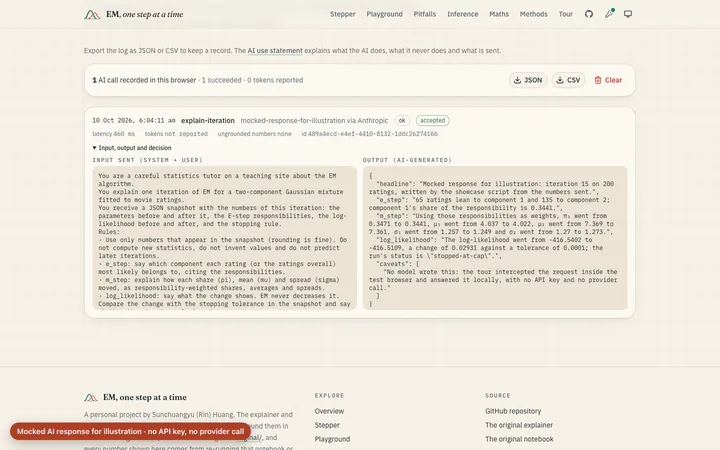Open footer Overview link

pyautogui.click(x=329, y=411)
